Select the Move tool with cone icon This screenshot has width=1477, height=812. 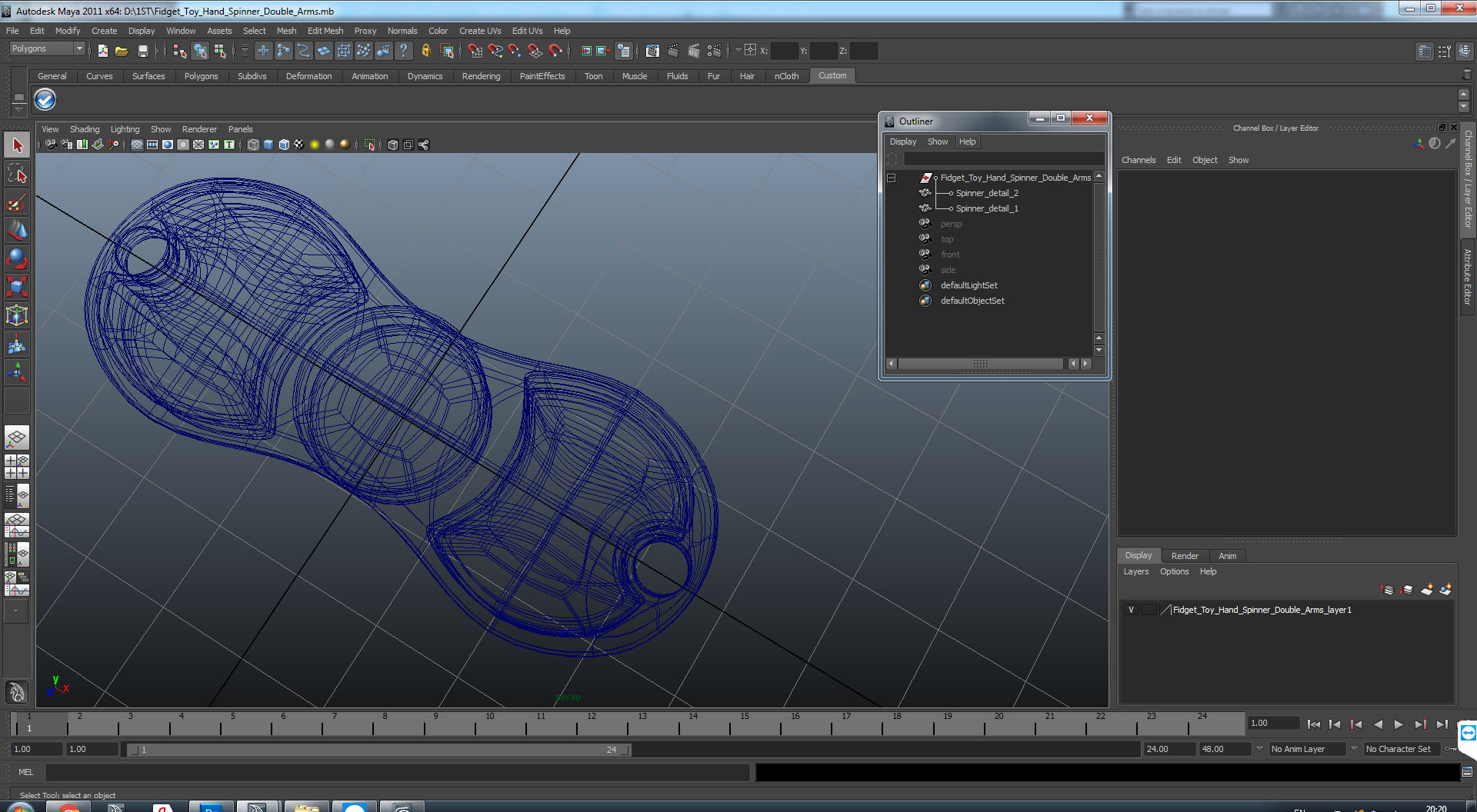(x=17, y=231)
